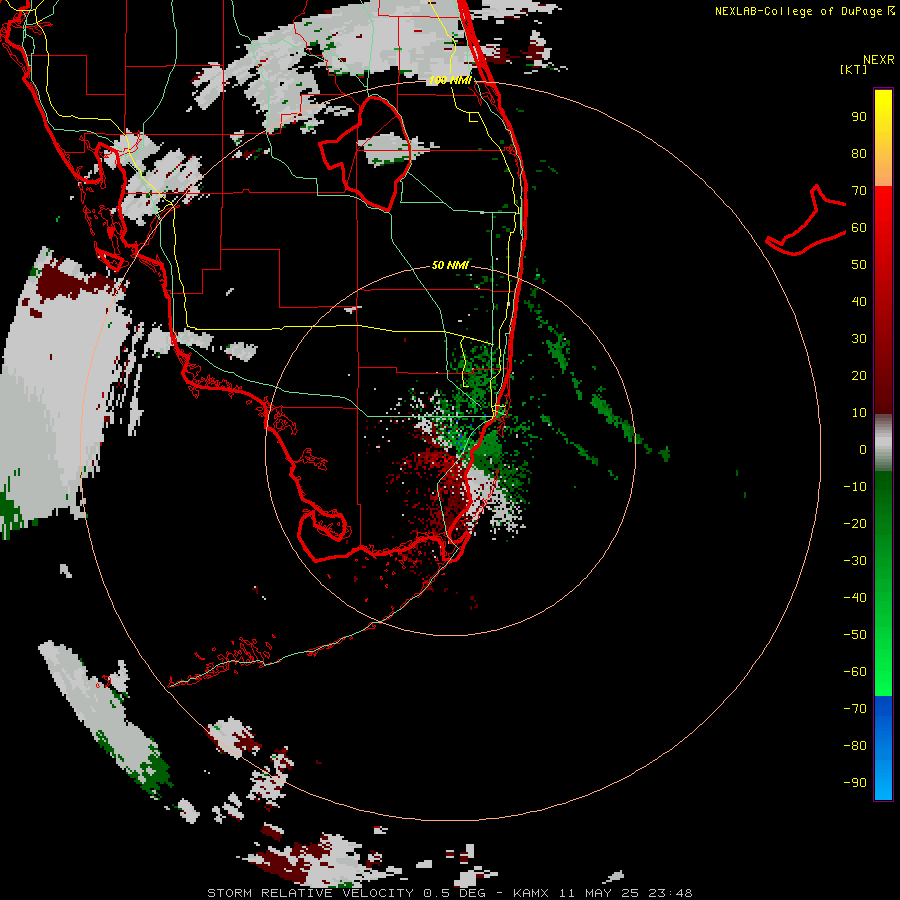Click the -80 value on velocity scale
900x900 pixels.
pyautogui.click(x=855, y=746)
